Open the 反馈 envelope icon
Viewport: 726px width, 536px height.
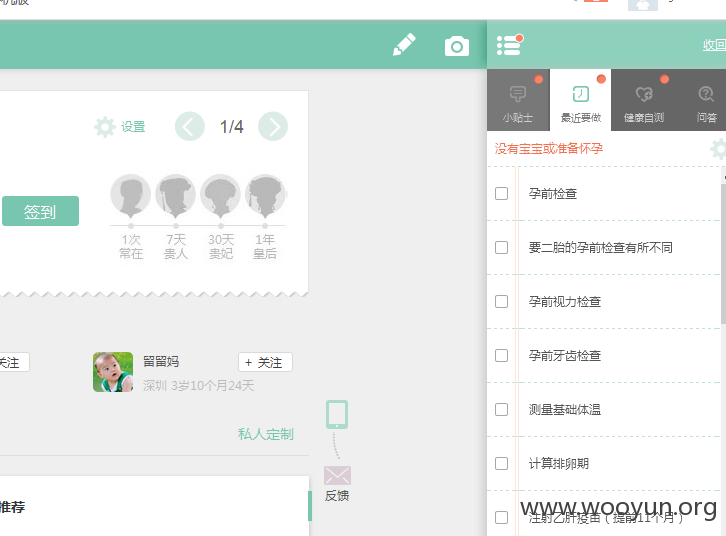337,476
